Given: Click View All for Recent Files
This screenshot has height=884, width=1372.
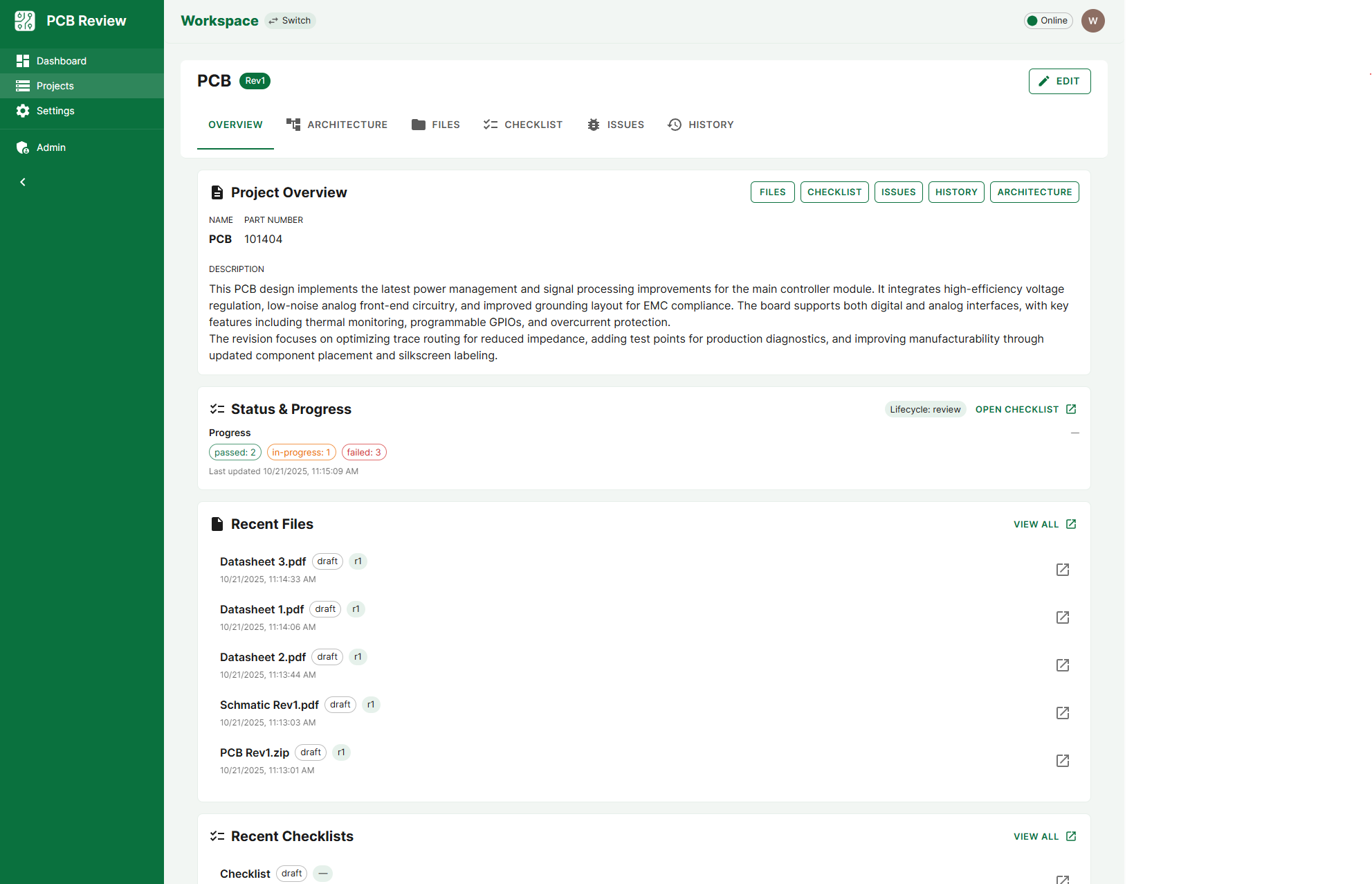Looking at the screenshot, I should 1044,524.
